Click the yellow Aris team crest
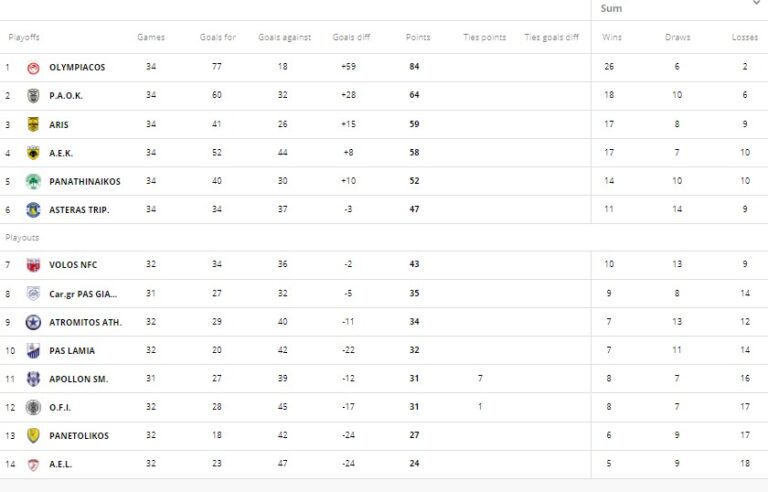The image size is (768, 492). (x=33, y=124)
